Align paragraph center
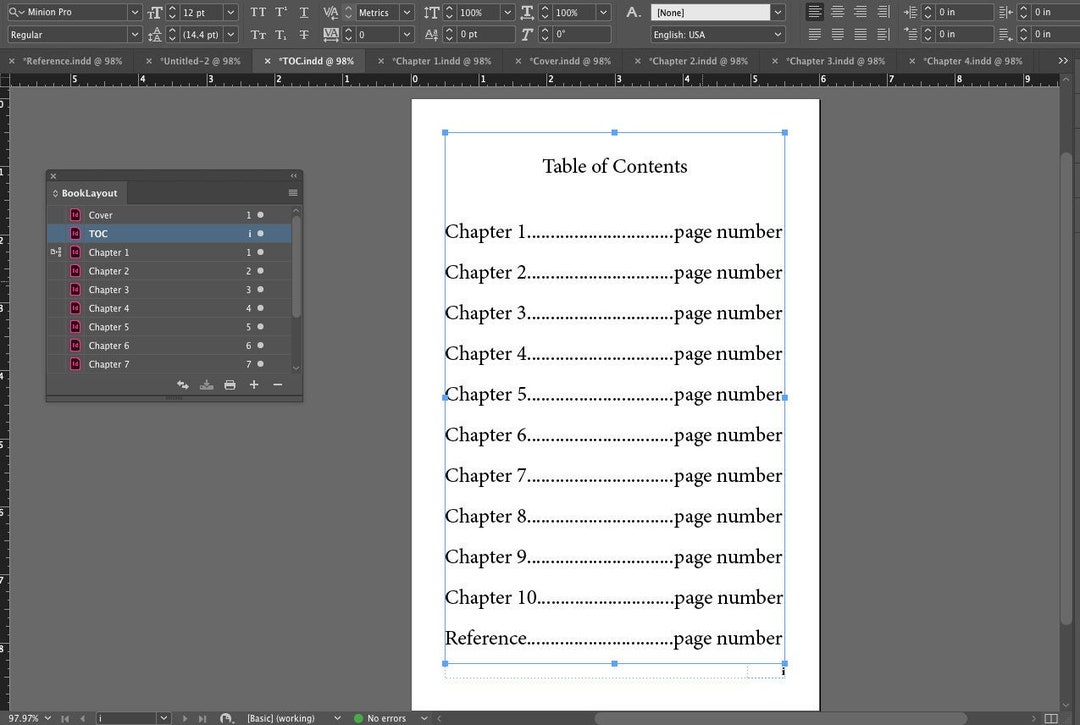Image resolution: width=1080 pixels, height=725 pixels. 838,12
